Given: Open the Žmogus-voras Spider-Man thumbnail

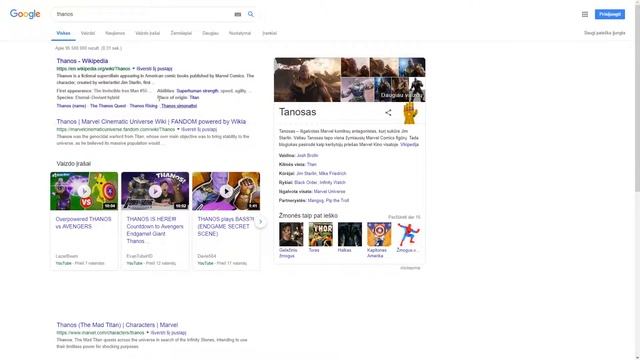Looking at the screenshot, I should coord(409,234).
